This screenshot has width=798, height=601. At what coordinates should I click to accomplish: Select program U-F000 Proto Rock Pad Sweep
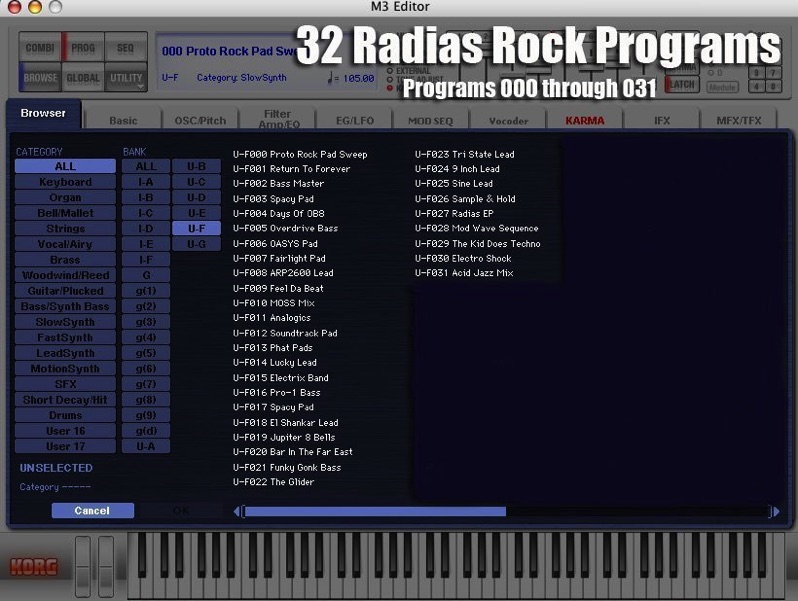click(300, 154)
